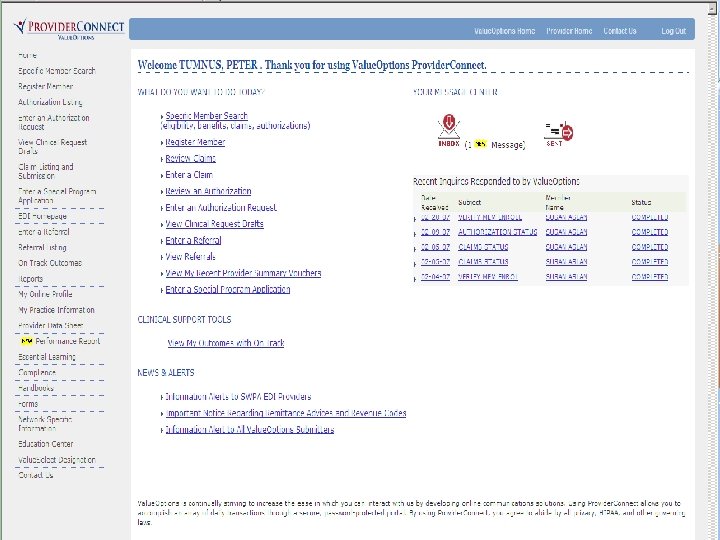Open notice regarding Remittance Advices and Revenue Codes
Screen dimensions: 720x540
pos(286,413)
